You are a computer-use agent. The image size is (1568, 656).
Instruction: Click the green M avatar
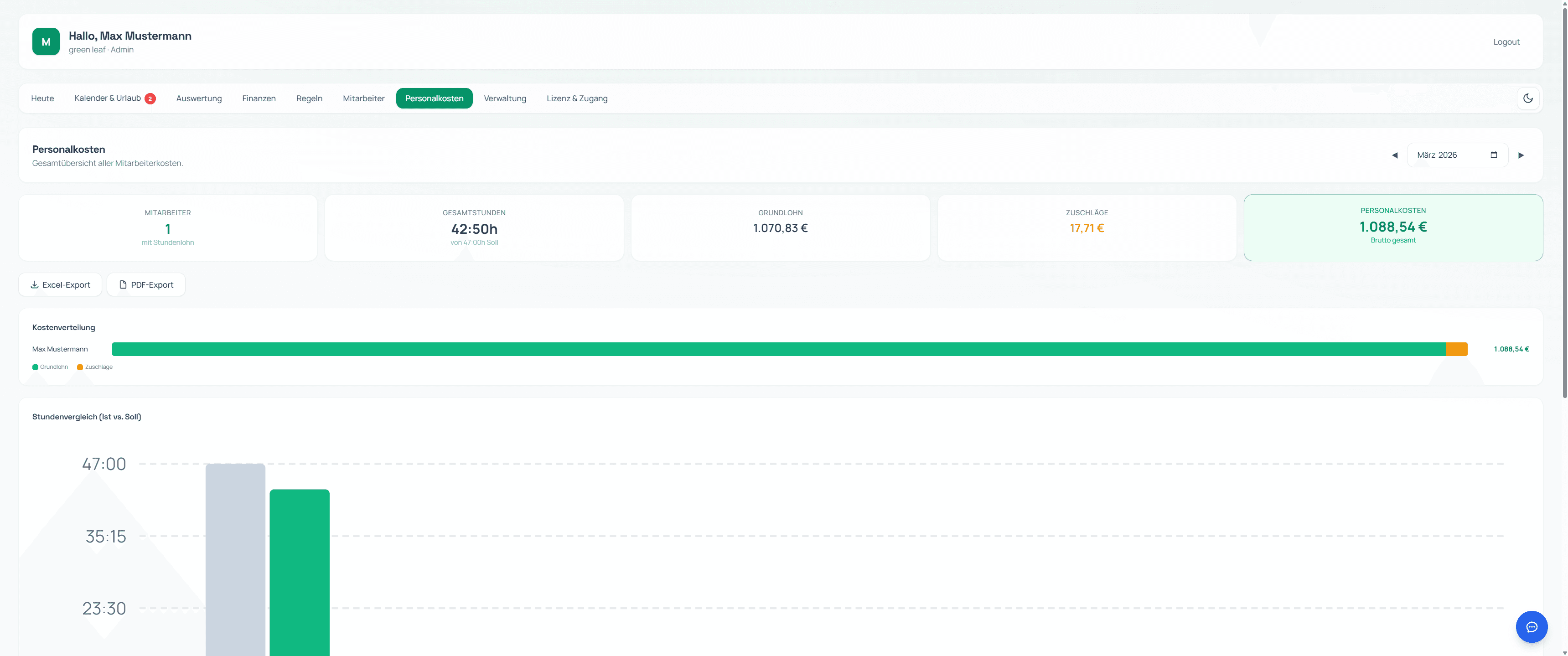[46, 41]
